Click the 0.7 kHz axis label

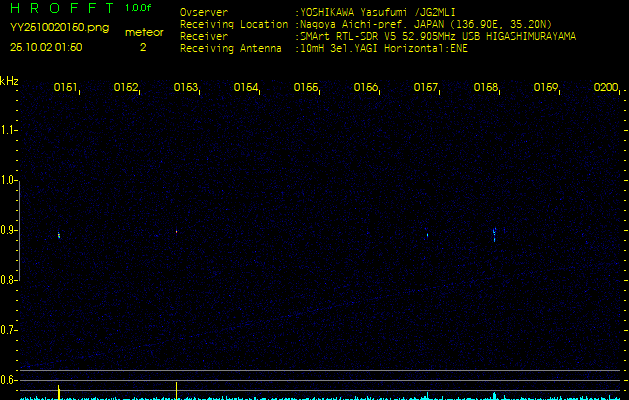(x=8, y=330)
